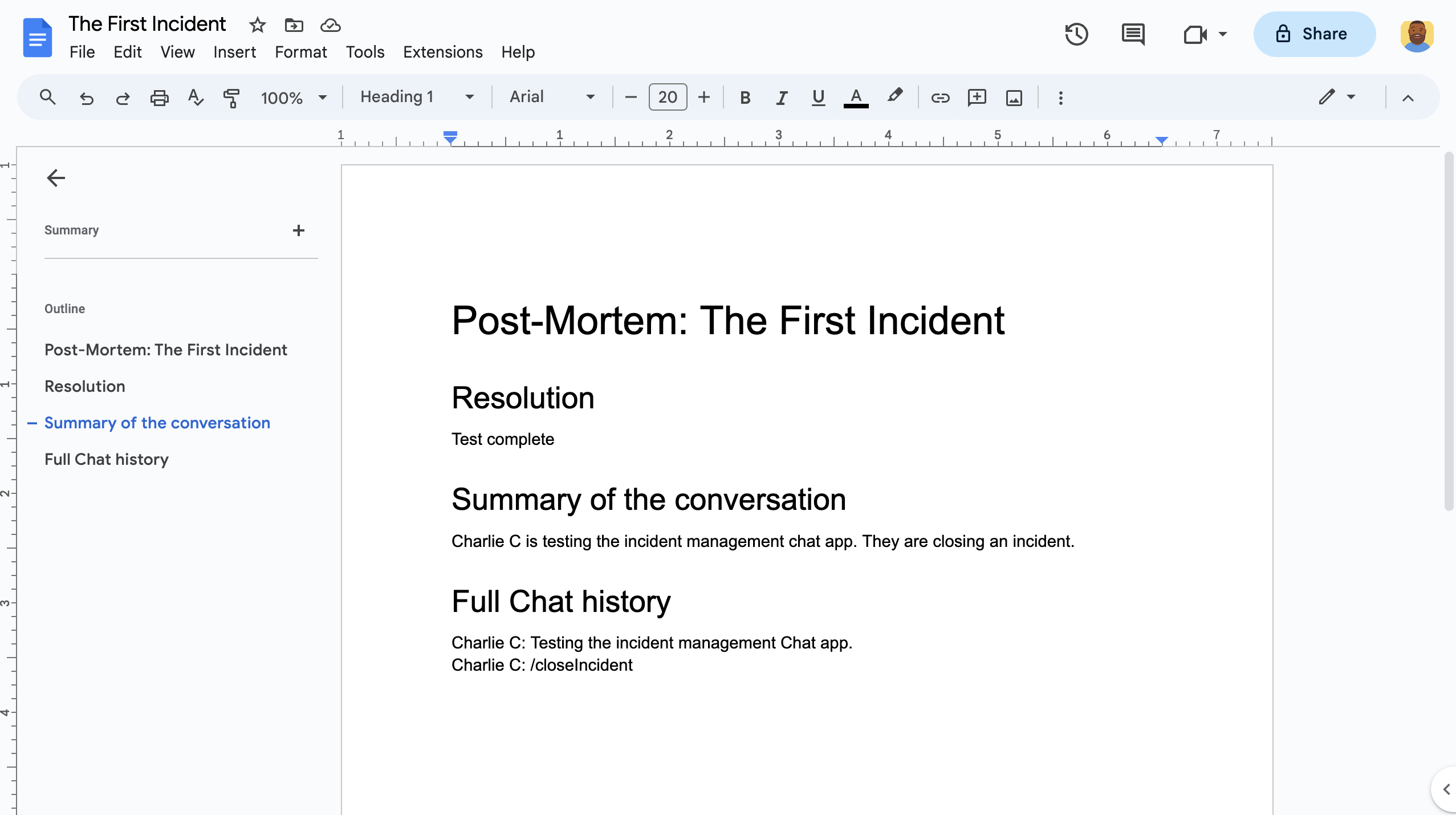Click the Text color icon
The height and width of the screenshot is (815, 1456).
(857, 97)
